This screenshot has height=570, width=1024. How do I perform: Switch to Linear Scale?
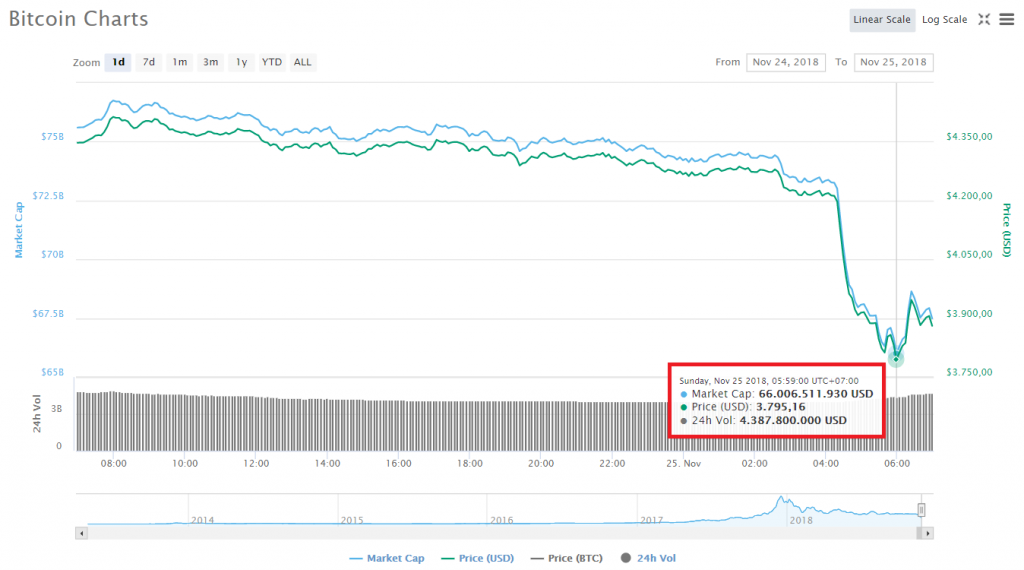(x=882, y=20)
